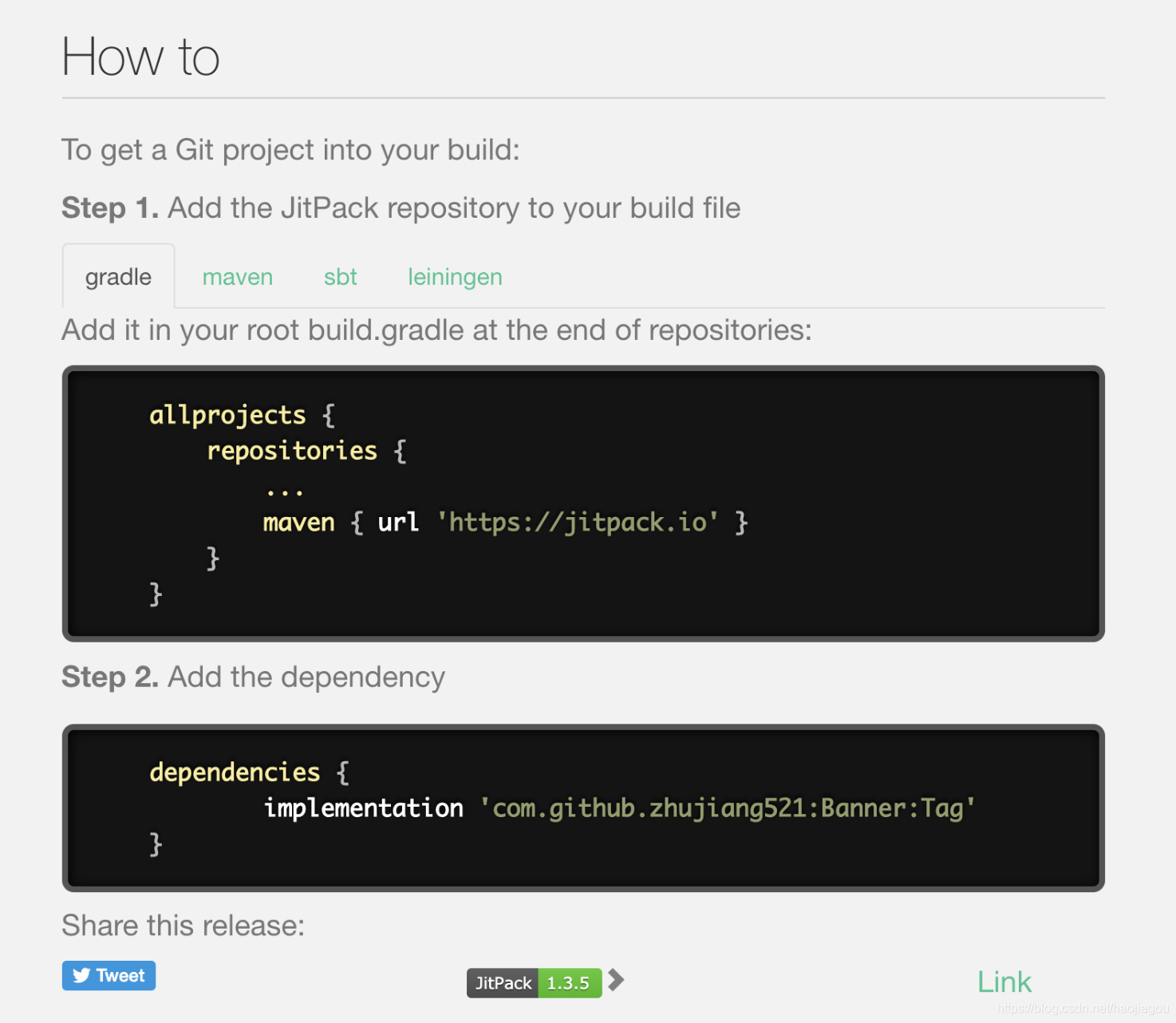Click the 'Share this release:' label
1176x1023 pixels.
[184, 926]
